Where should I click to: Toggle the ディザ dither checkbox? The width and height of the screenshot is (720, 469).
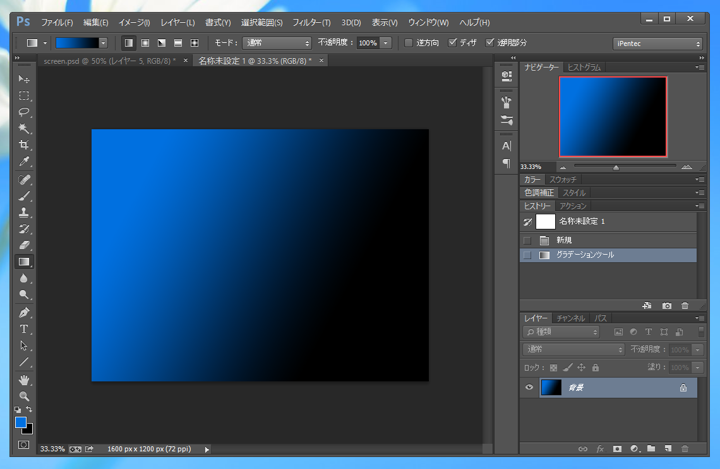(453, 42)
